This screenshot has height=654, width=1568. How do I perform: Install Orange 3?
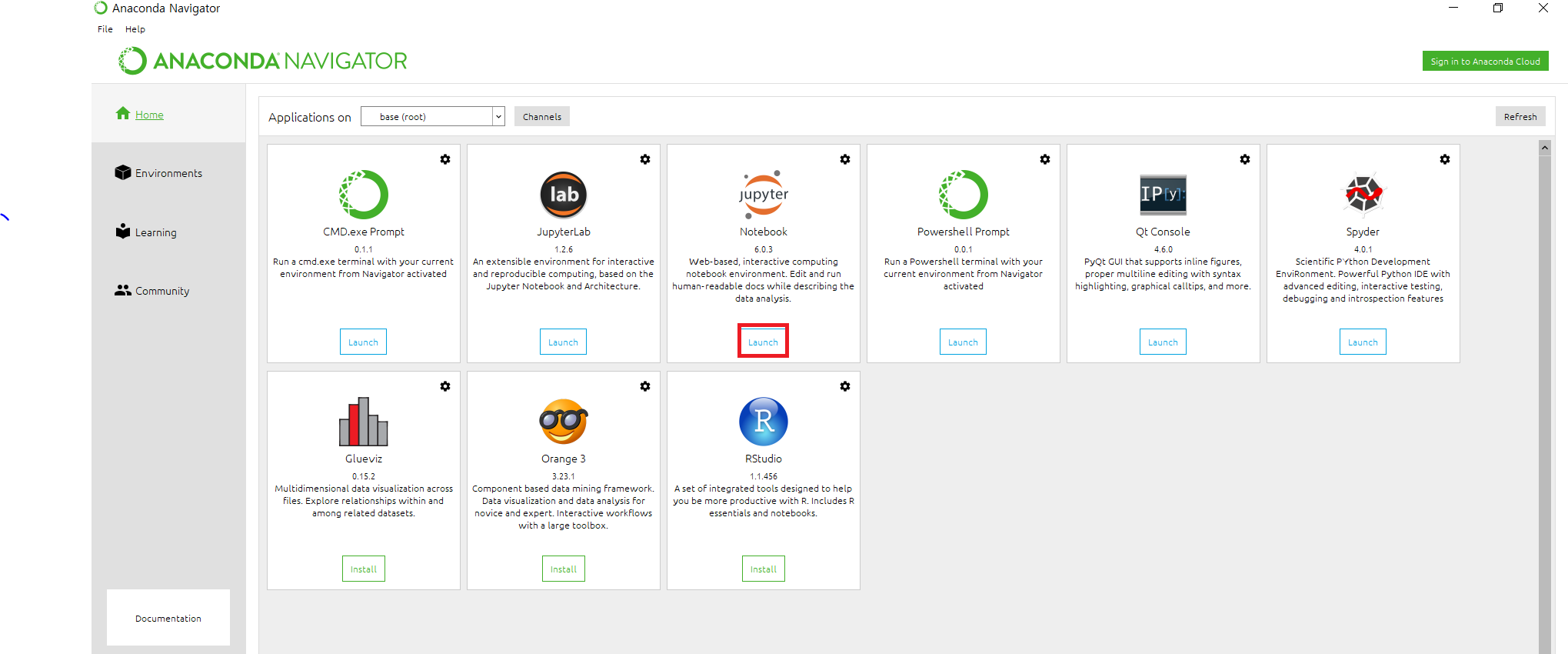click(x=564, y=569)
